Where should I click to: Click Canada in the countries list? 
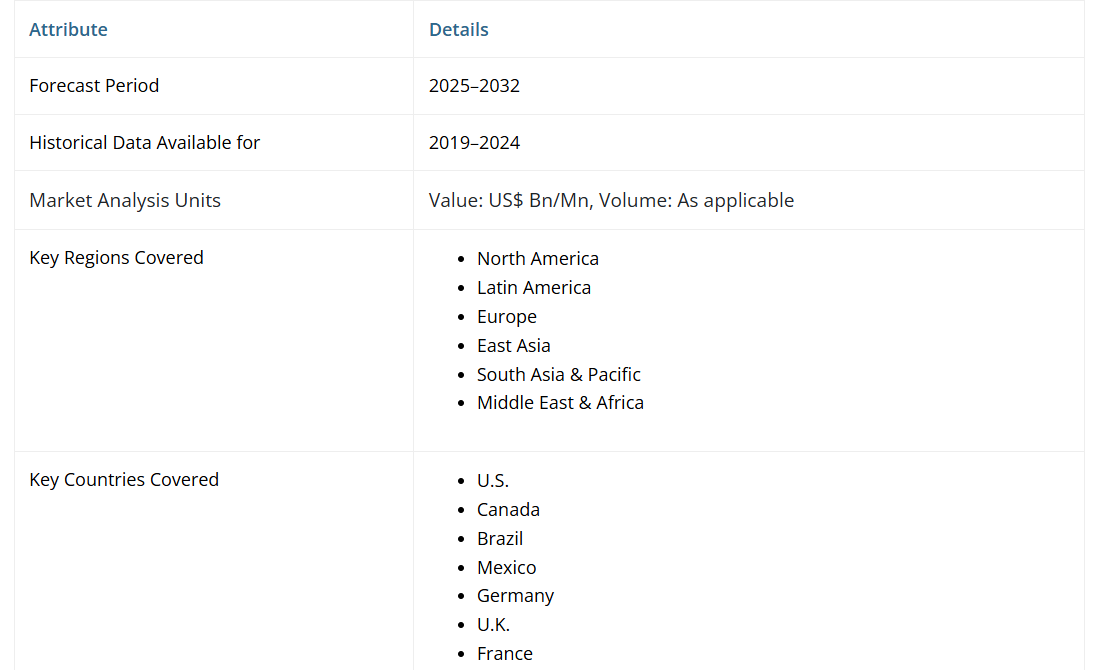tap(508, 510)
